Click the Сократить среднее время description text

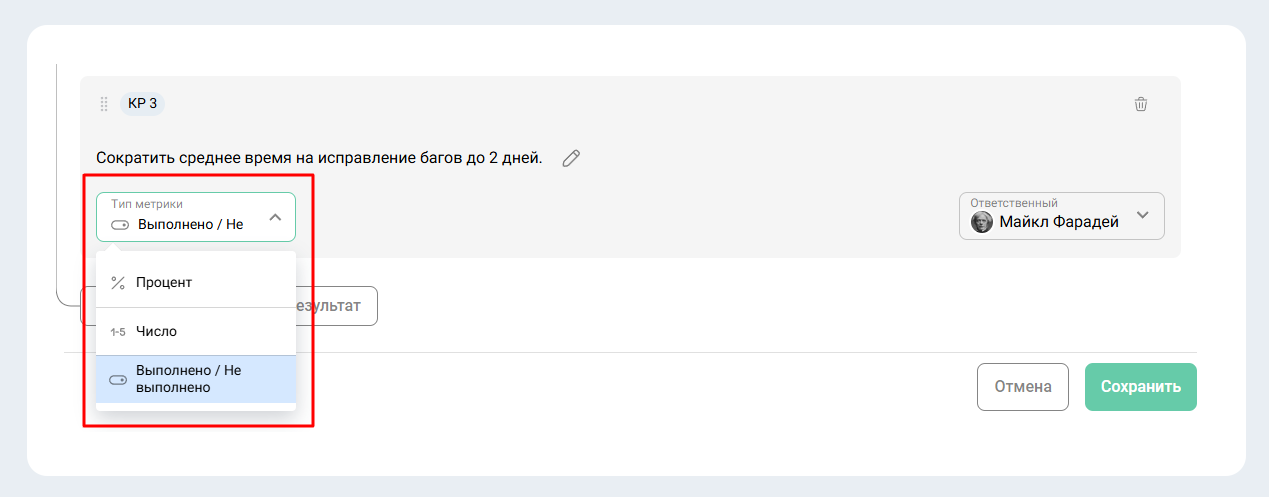click(x=319, y=158)
